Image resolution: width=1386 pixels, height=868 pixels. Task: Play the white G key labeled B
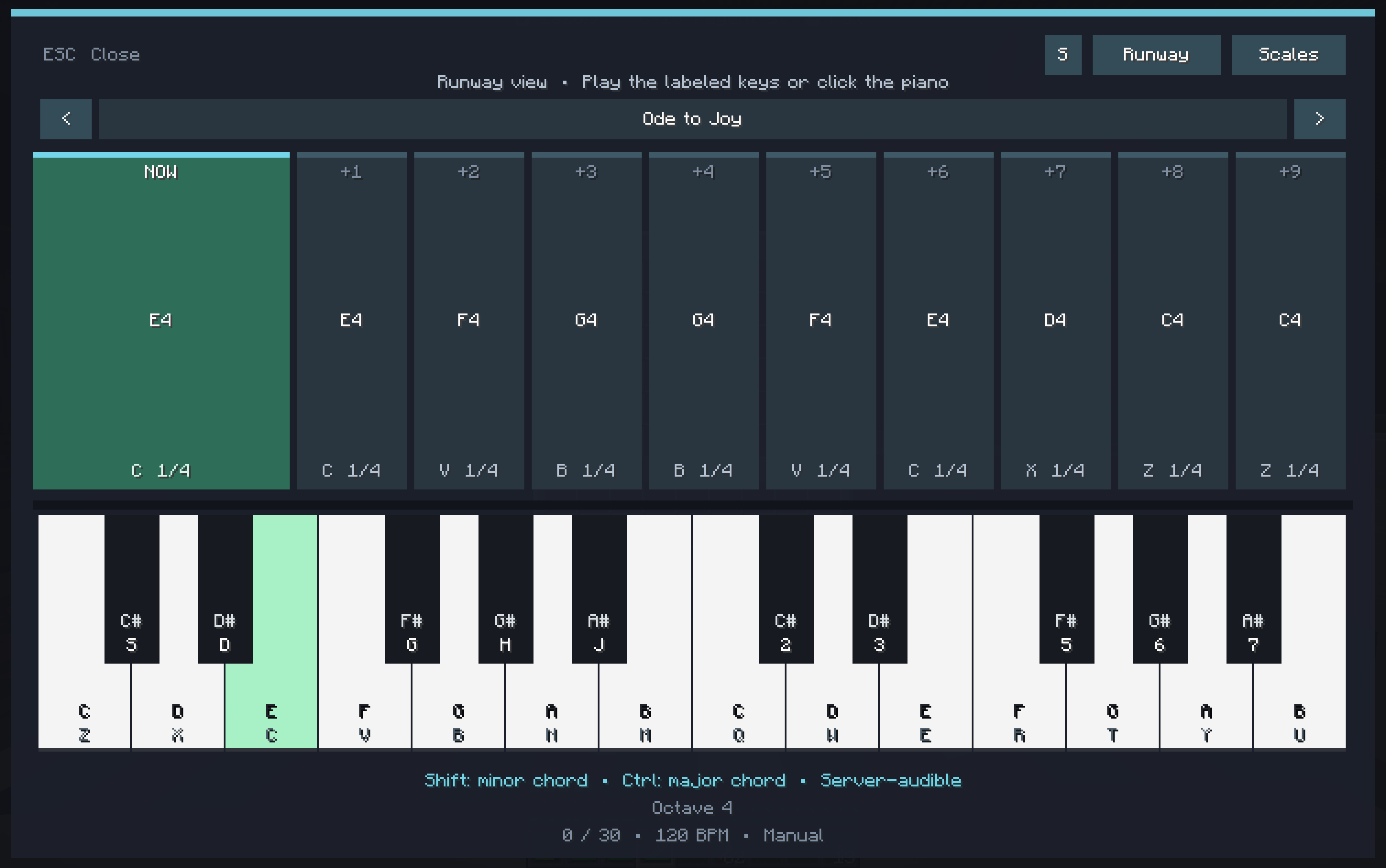point(458,706)
